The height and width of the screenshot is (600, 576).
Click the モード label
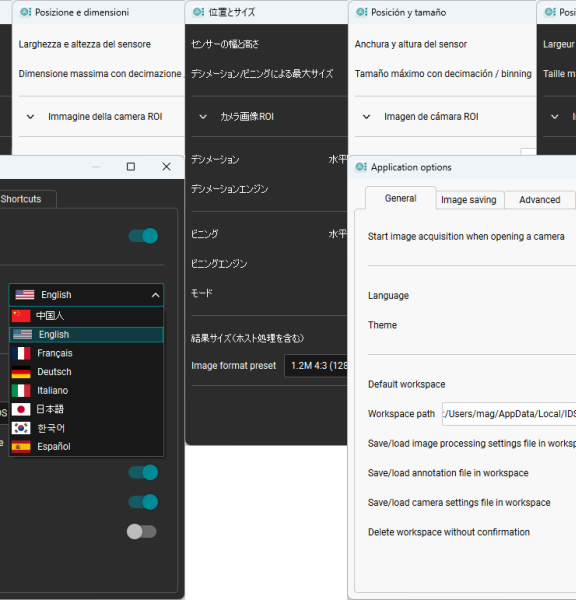click(201, 293)
